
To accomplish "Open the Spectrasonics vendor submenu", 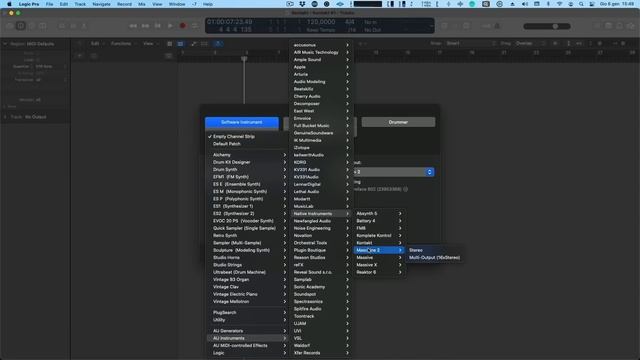I will [x=320, y=302].
